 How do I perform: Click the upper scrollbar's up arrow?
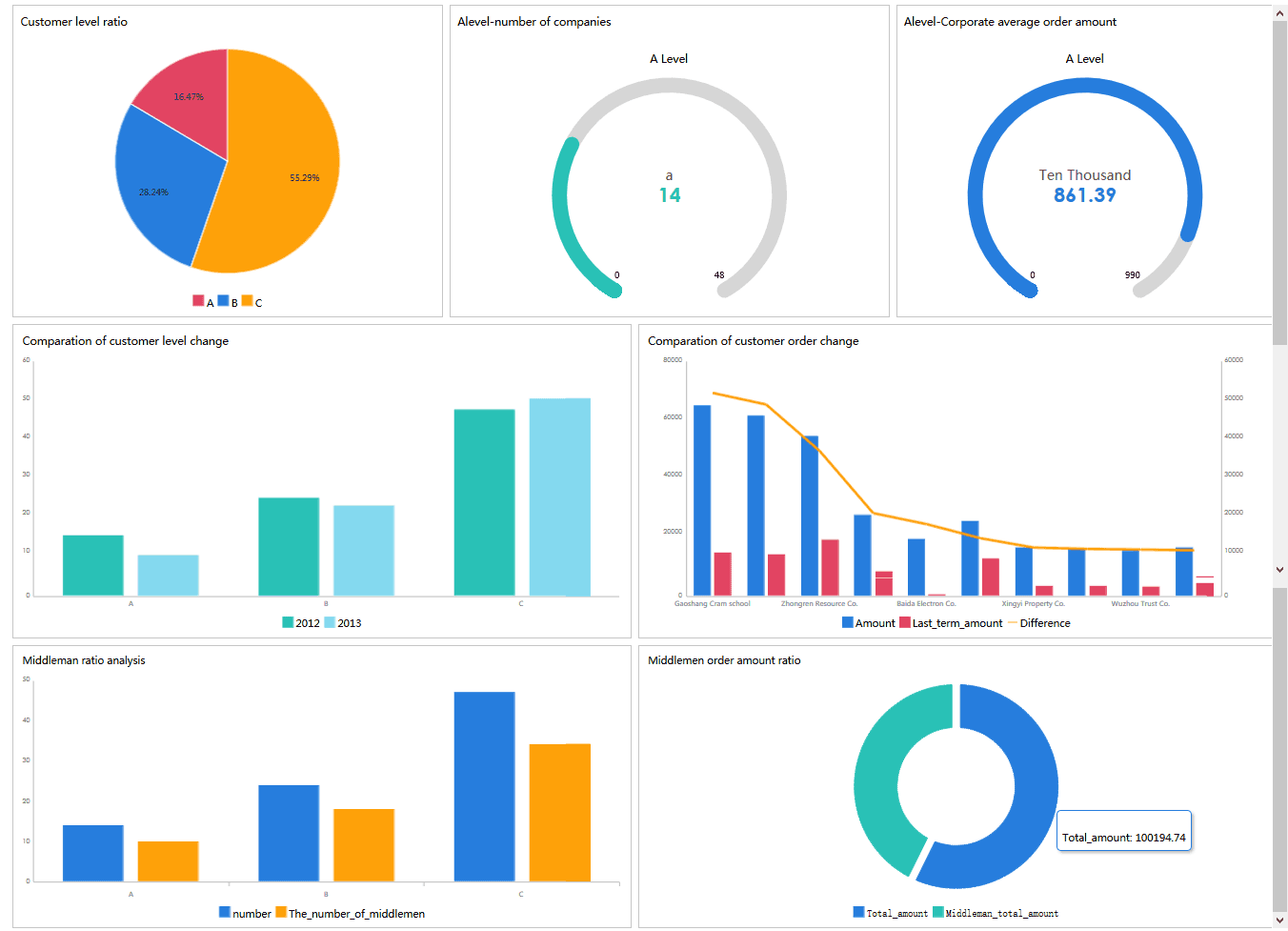coord(1279,13)
